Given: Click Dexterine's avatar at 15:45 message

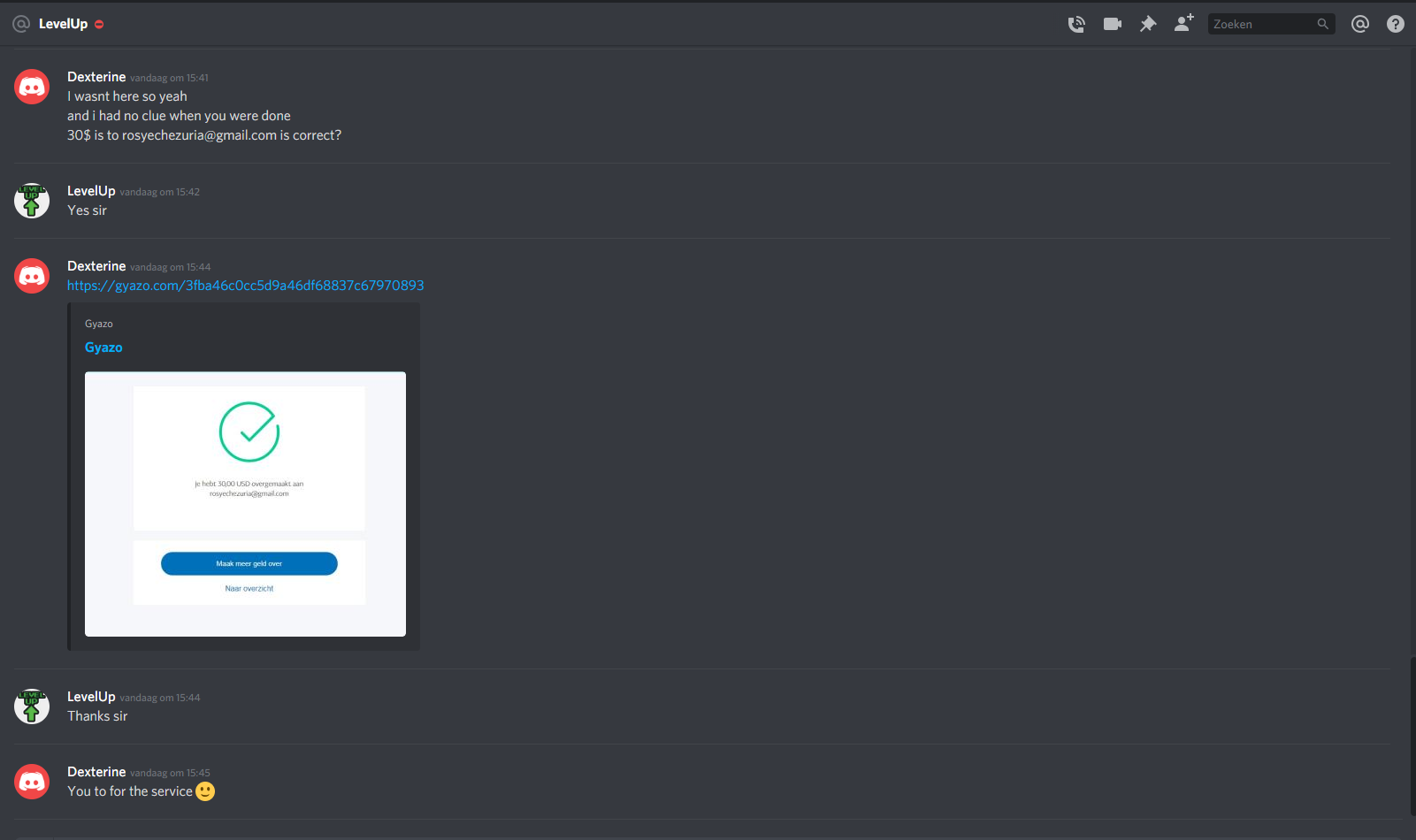Looking at the screenshot, I should point(32,782).
